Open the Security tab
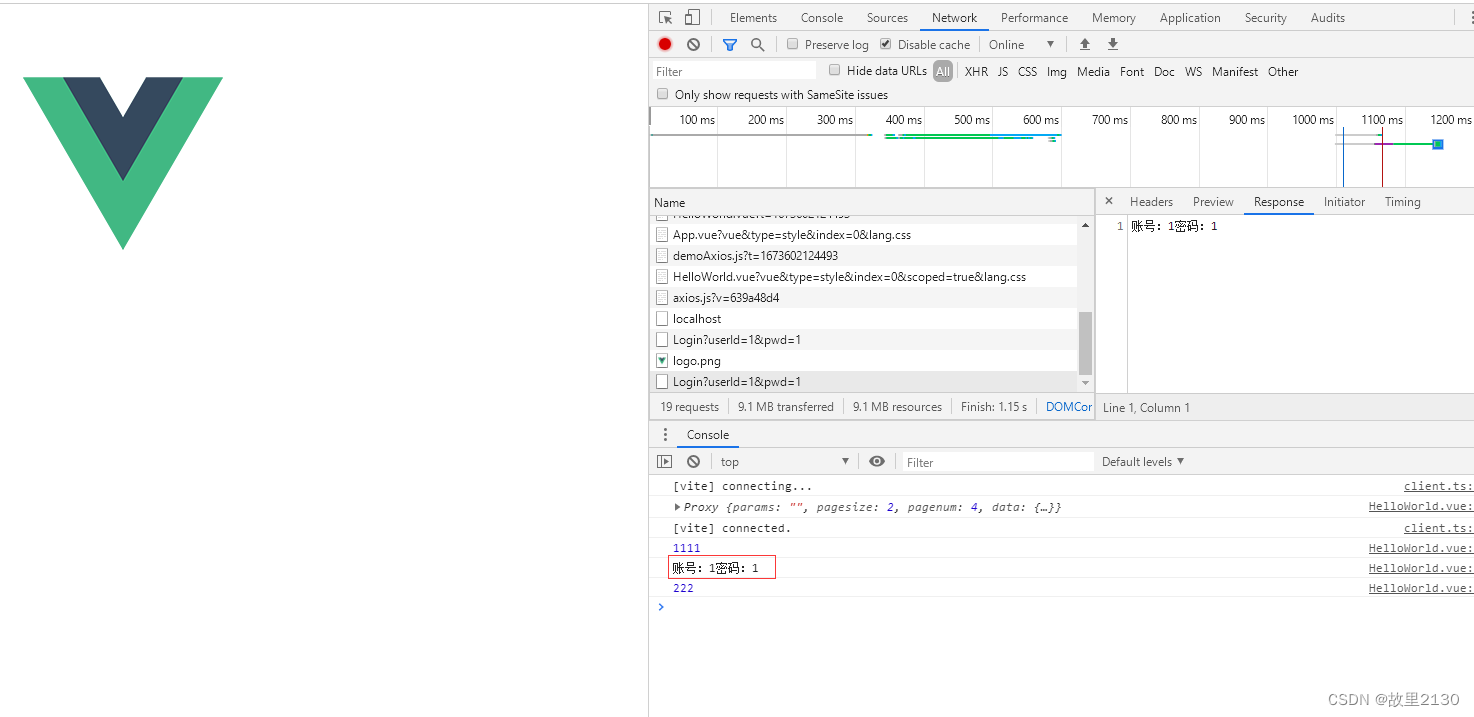1474x717 pixels. tap(1265, 17)
